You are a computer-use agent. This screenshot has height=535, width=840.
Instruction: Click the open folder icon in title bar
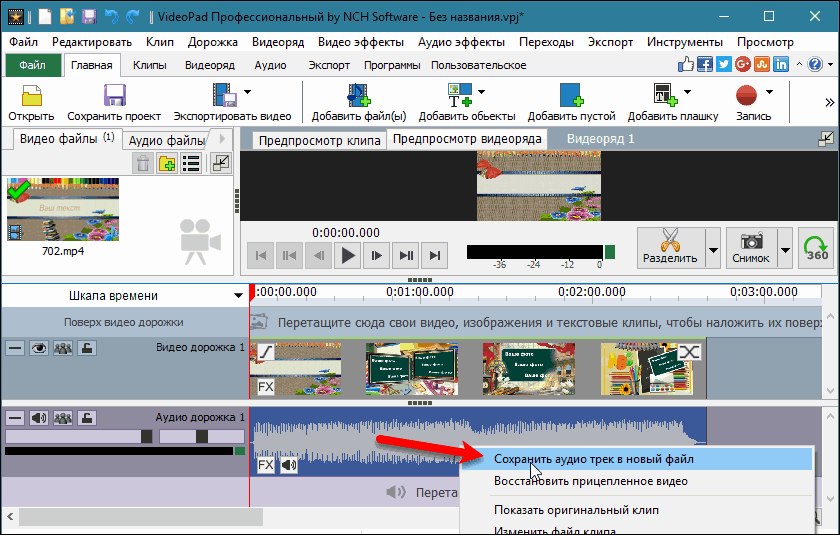click(68, 17)
